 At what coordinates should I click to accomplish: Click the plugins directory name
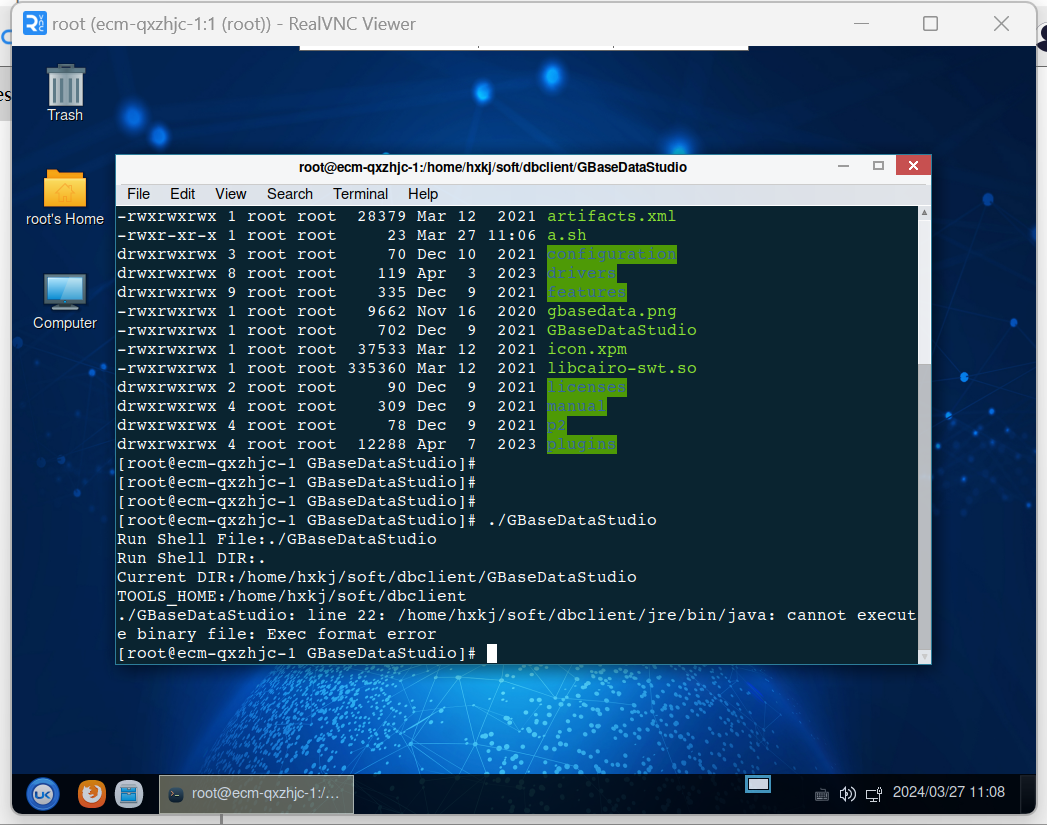pyautogui.click(x=582, y=444)
